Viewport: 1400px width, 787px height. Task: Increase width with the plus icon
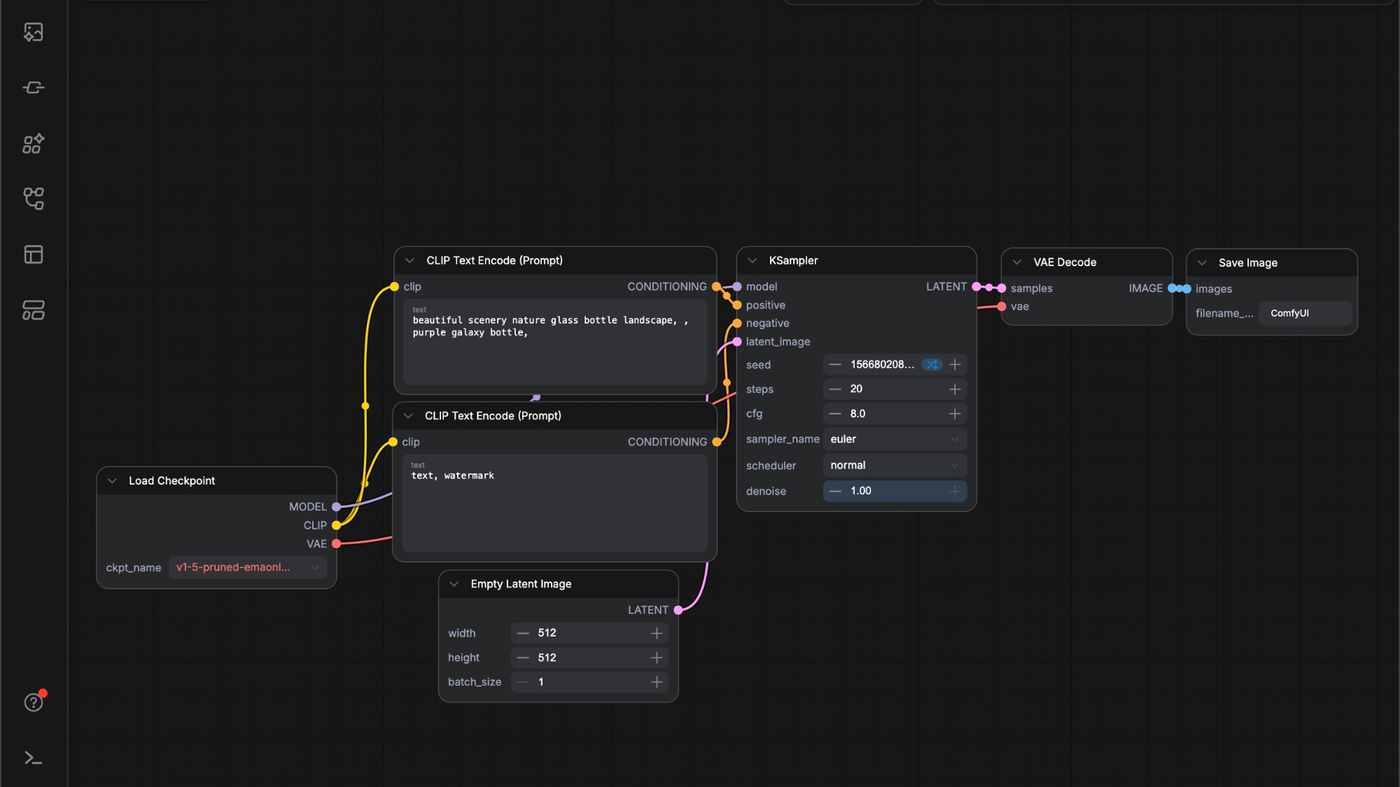coord(657,633)
